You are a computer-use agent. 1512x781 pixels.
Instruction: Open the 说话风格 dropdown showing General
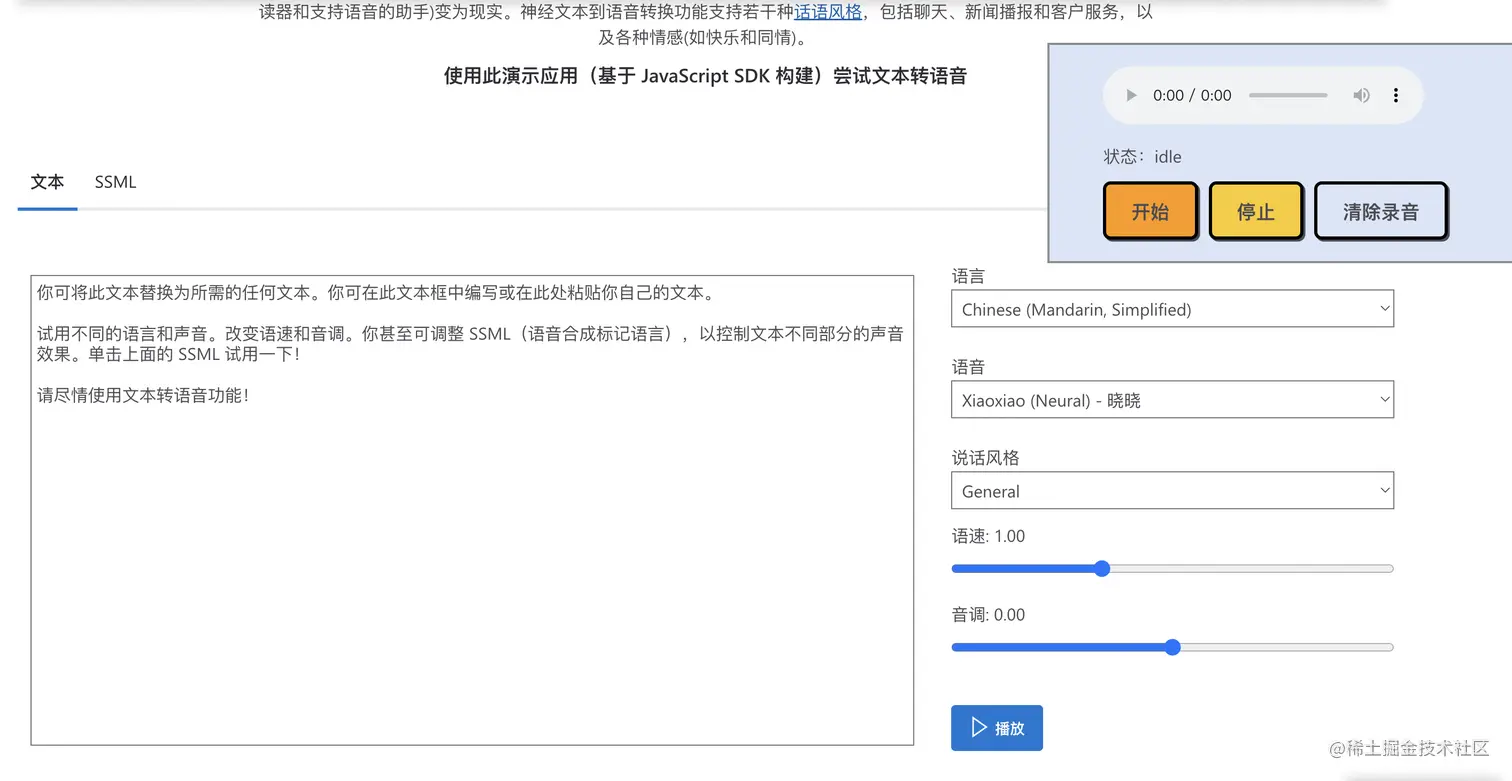[1172, 491]
